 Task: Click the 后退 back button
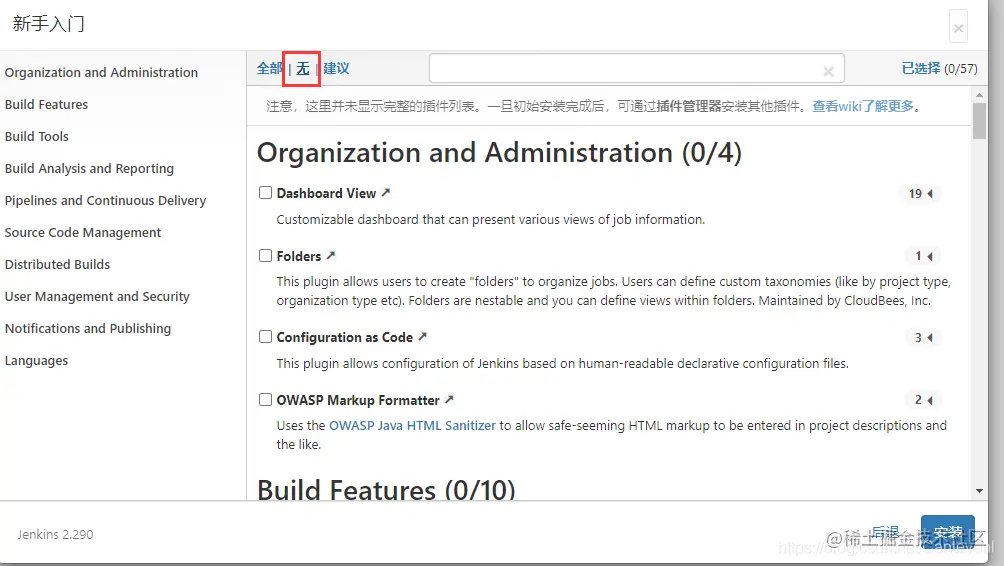click(885, 533)
